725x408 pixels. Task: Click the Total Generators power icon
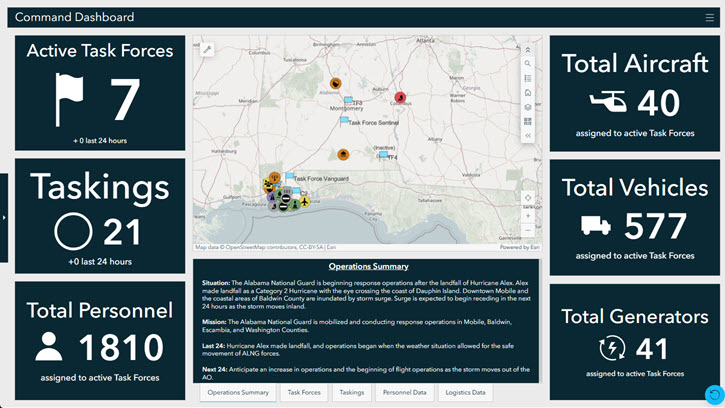pos(612,348)
